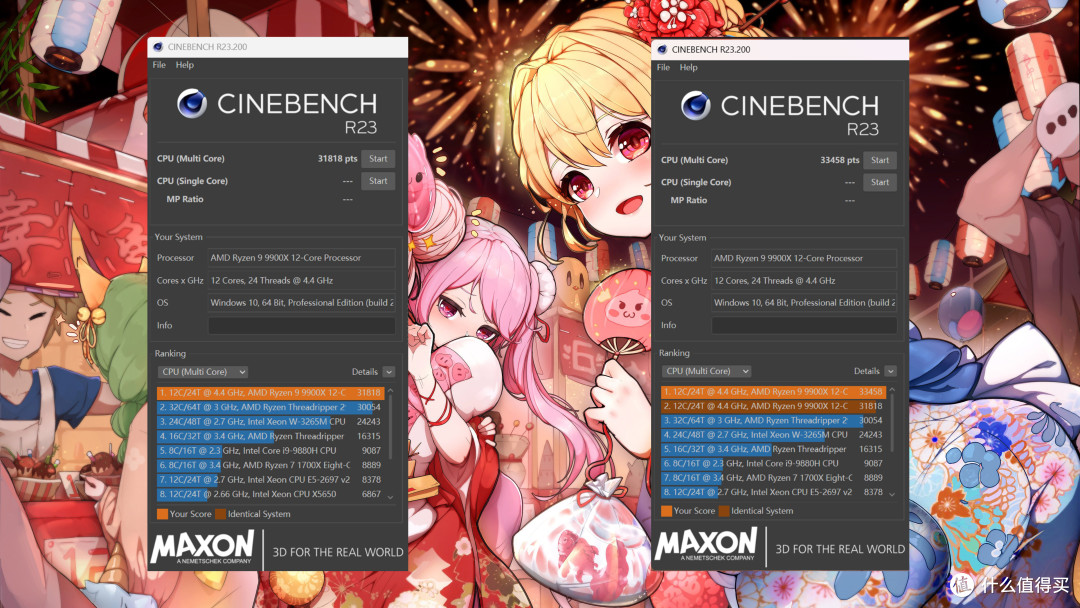Screen dimensions: 1080x608
Task: Select Threadripper 30054 row in right window
Action: tap(773, 420)
